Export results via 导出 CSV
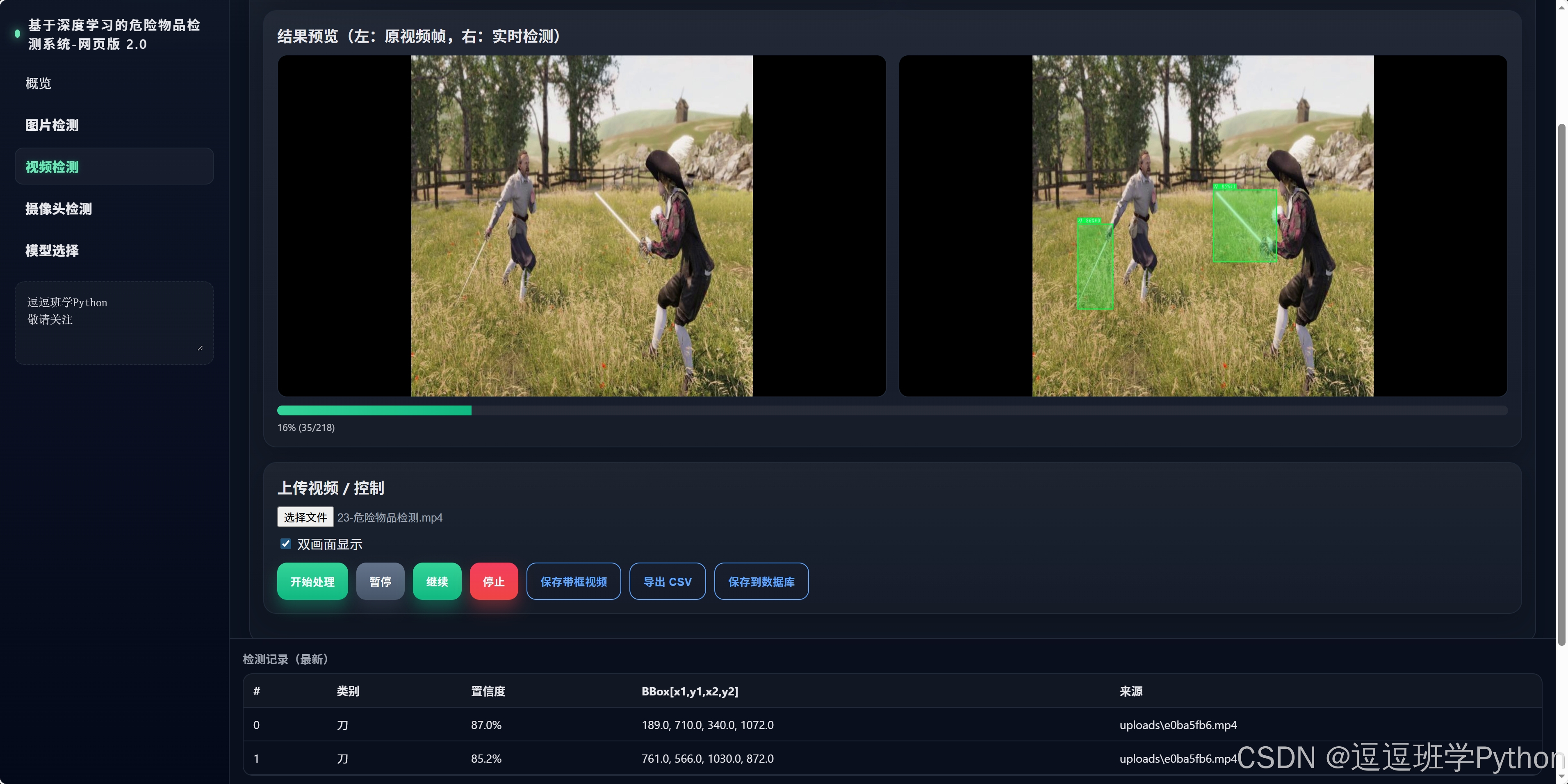This screenshot has height=784, width=1568. (x=667, y=581)
